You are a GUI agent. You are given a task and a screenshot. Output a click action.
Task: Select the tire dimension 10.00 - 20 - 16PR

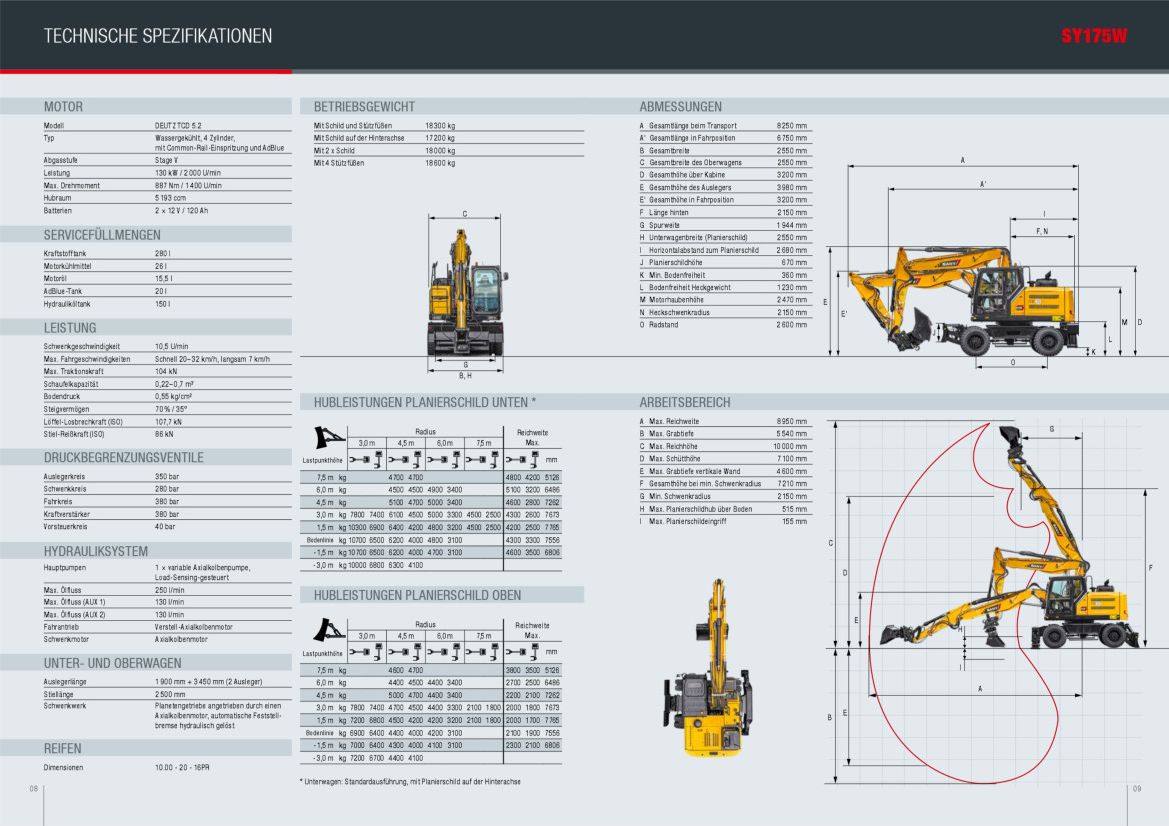click(182, 767)
